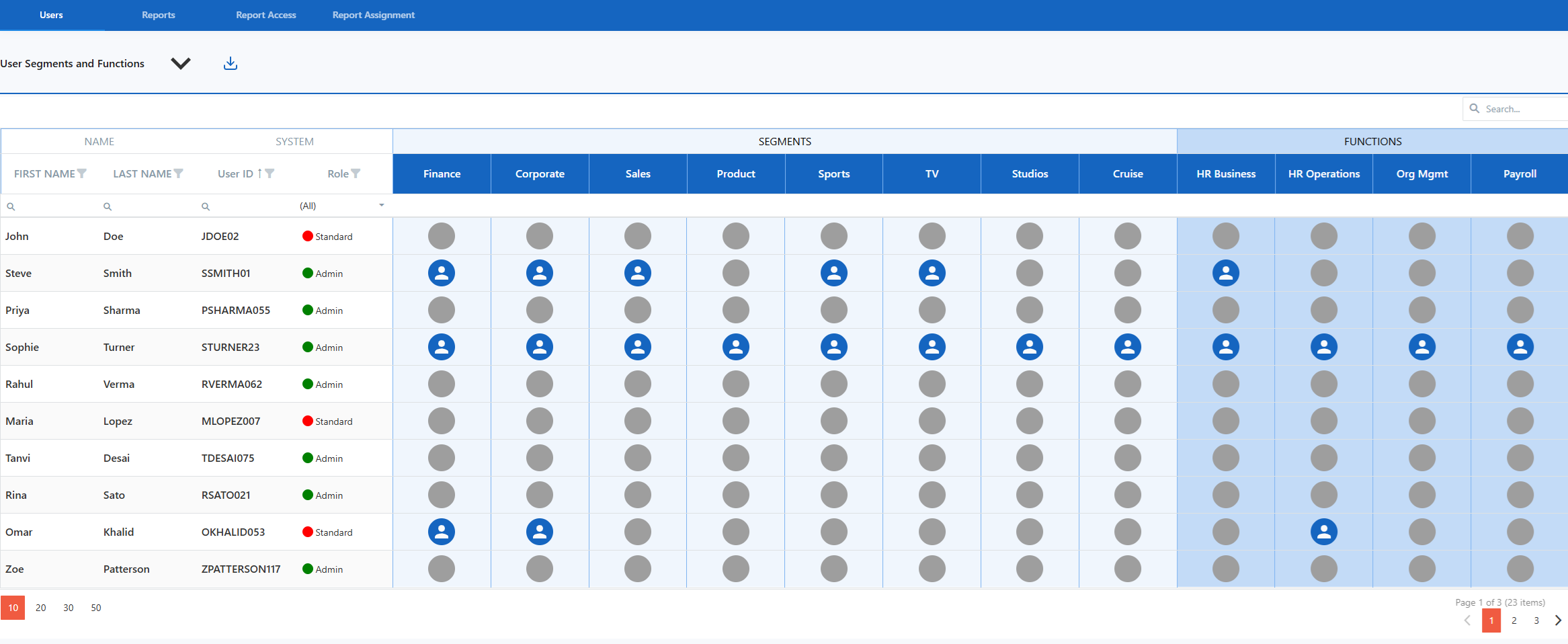Disable Payroll function for Sophie Turner
The height and width of the screenshot is (644, 1568).
tap(1520, 347)
